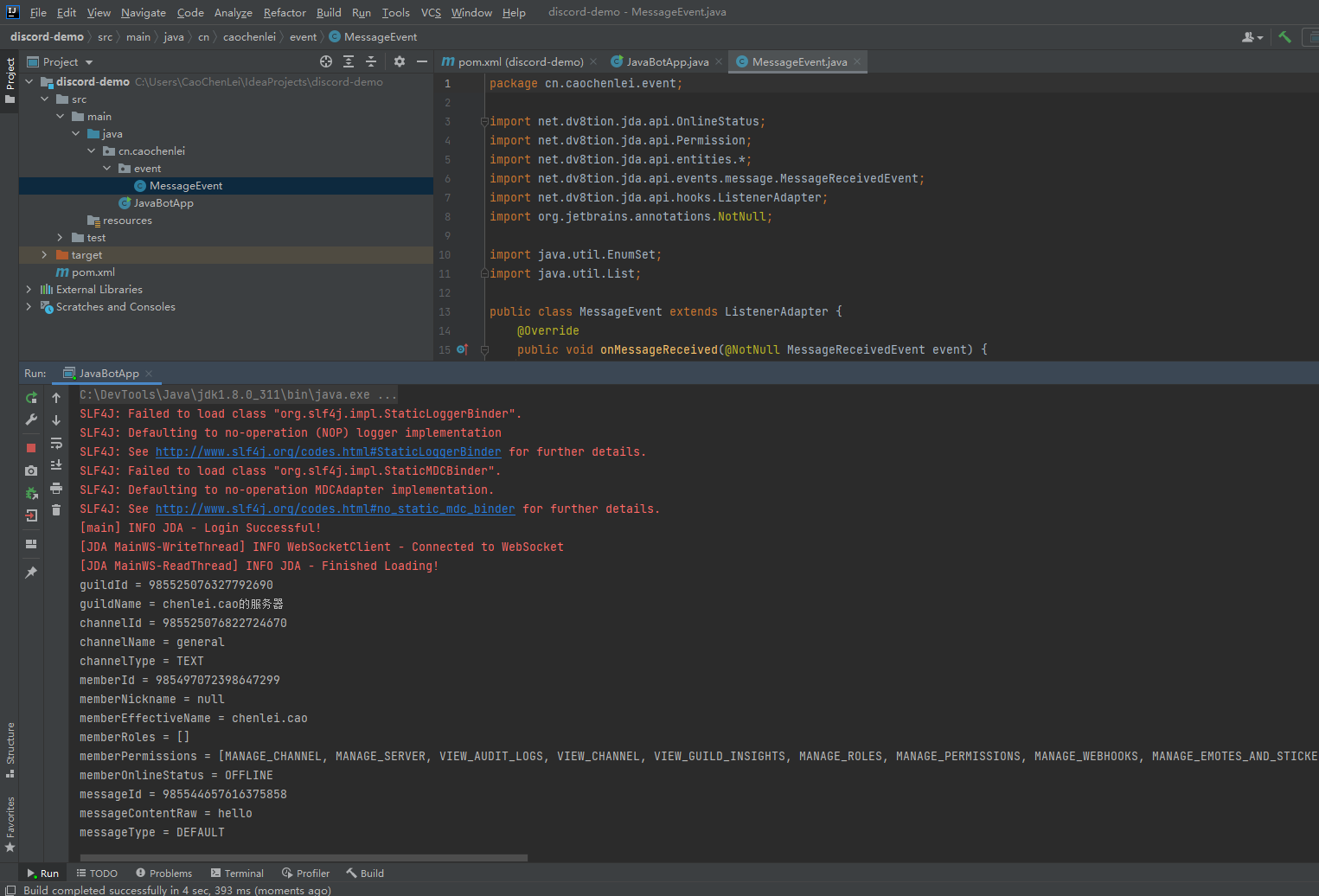Toggle soft-wrap in console output
Image resolution: width=1319 pixels, height=896 pixels.
click(x=56, y=443)
